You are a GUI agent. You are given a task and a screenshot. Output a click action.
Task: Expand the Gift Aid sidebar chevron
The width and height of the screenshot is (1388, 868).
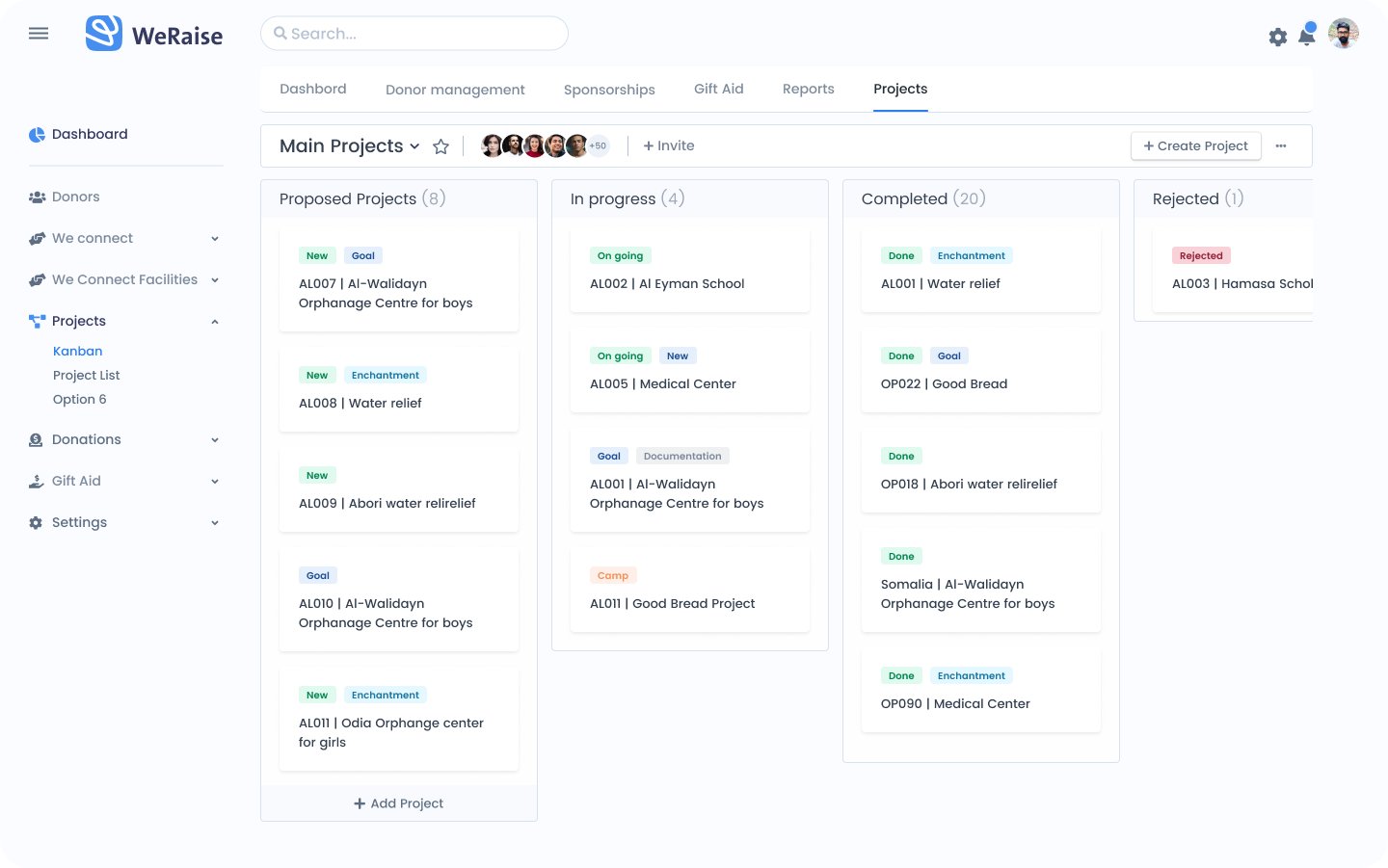point(215,482)
